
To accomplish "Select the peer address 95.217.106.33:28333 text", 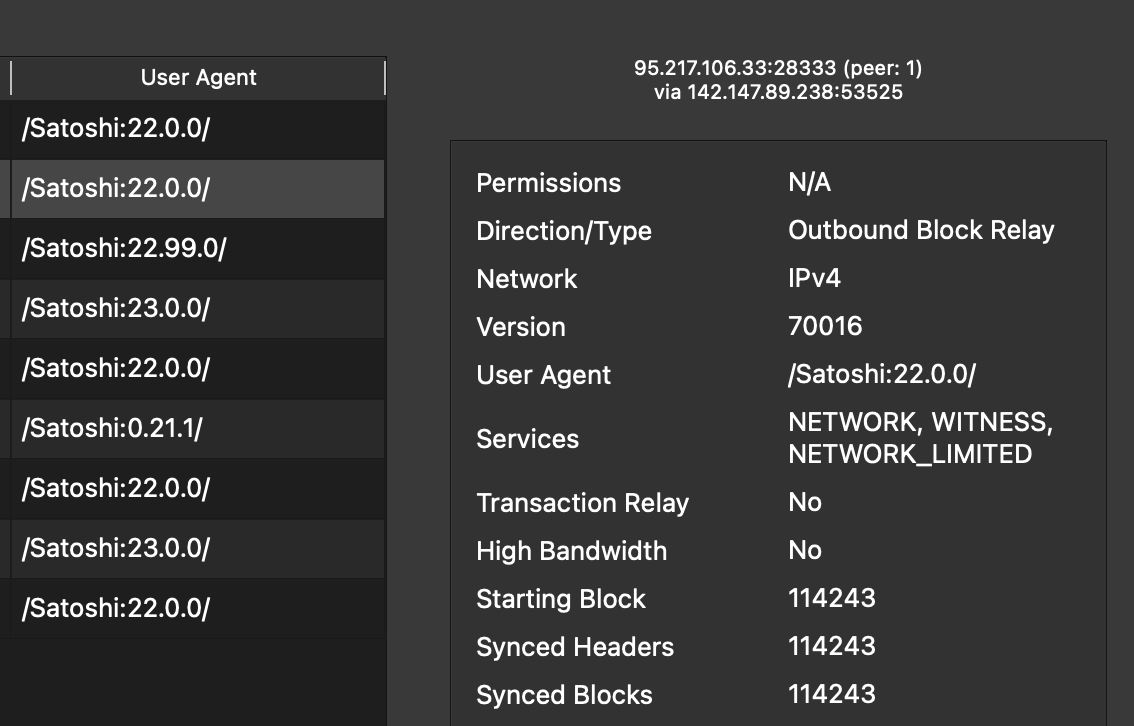I will (778, 68).
